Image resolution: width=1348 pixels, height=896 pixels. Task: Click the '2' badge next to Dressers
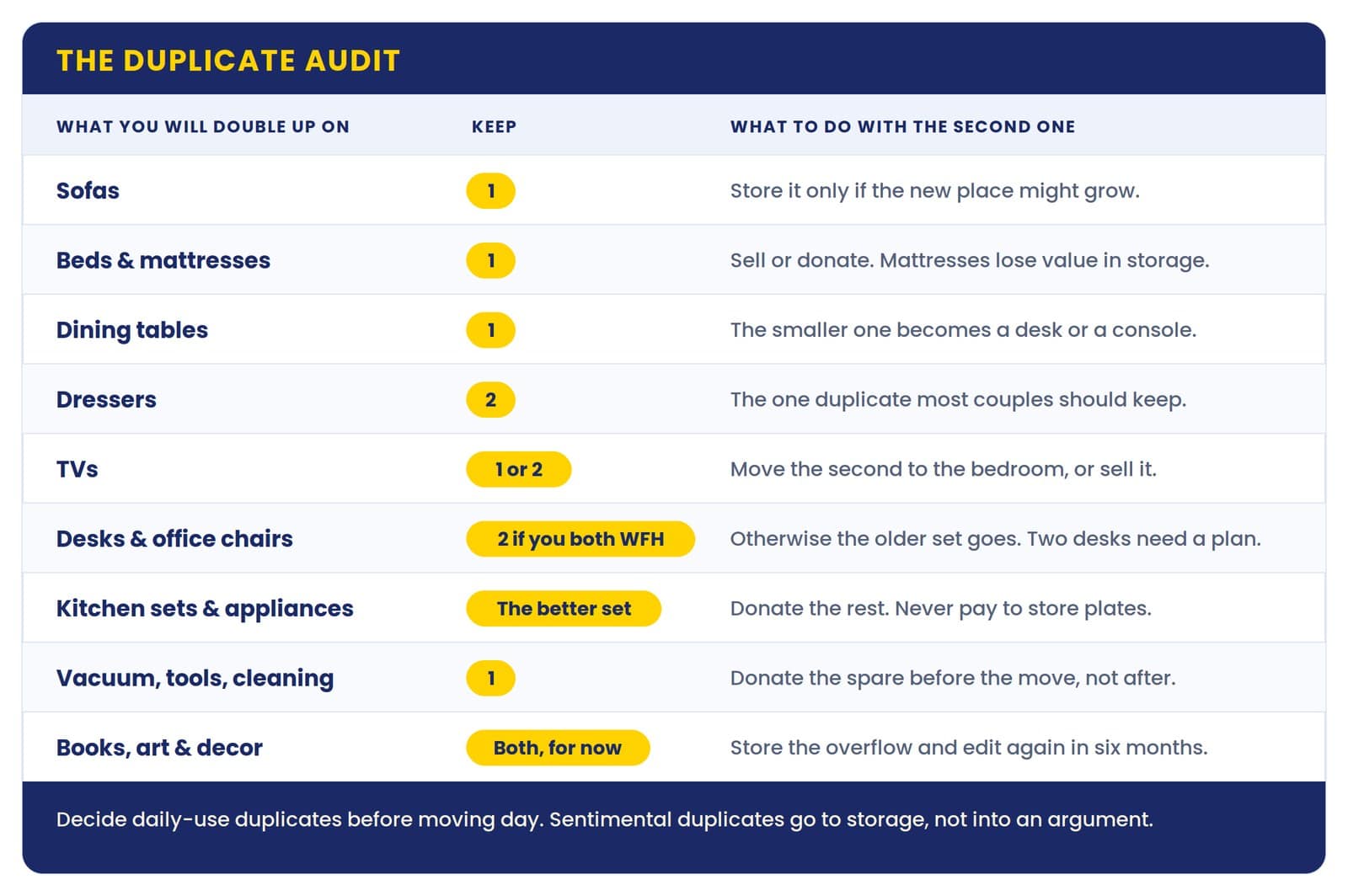coord(490,400)
